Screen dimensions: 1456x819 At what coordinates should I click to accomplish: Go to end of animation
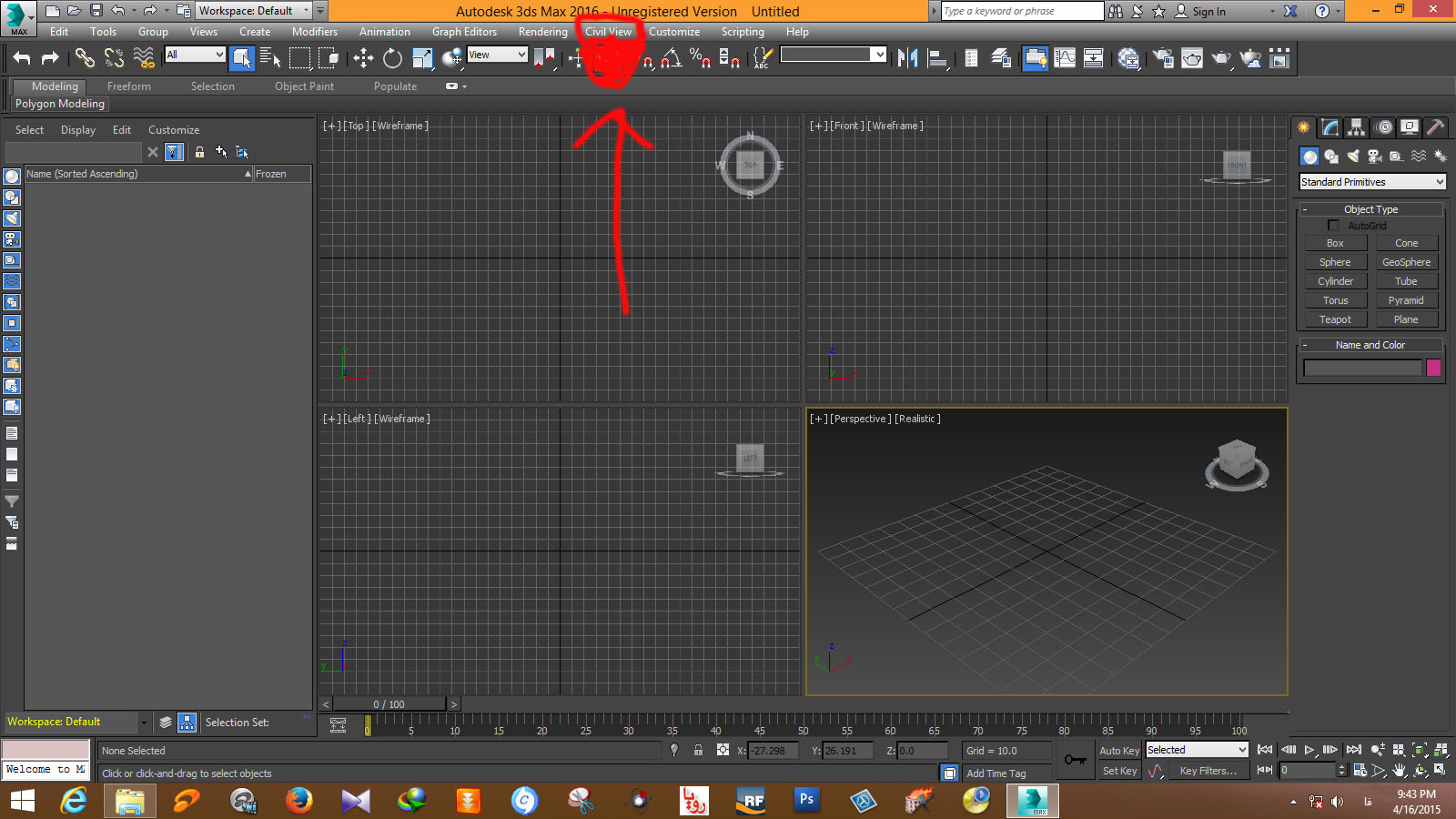1353,750
